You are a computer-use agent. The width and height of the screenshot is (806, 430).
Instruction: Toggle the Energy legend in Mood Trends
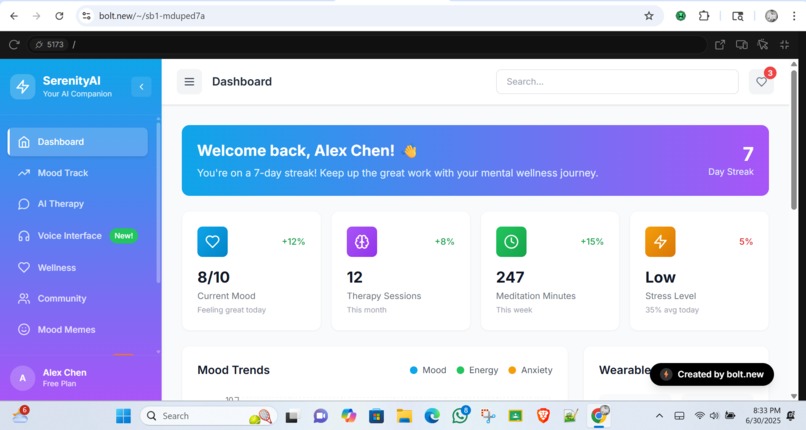coord(478,370)
